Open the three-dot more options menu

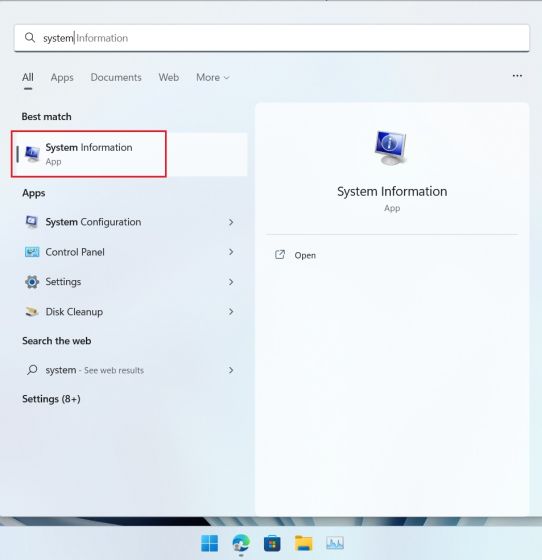(517, 76)
